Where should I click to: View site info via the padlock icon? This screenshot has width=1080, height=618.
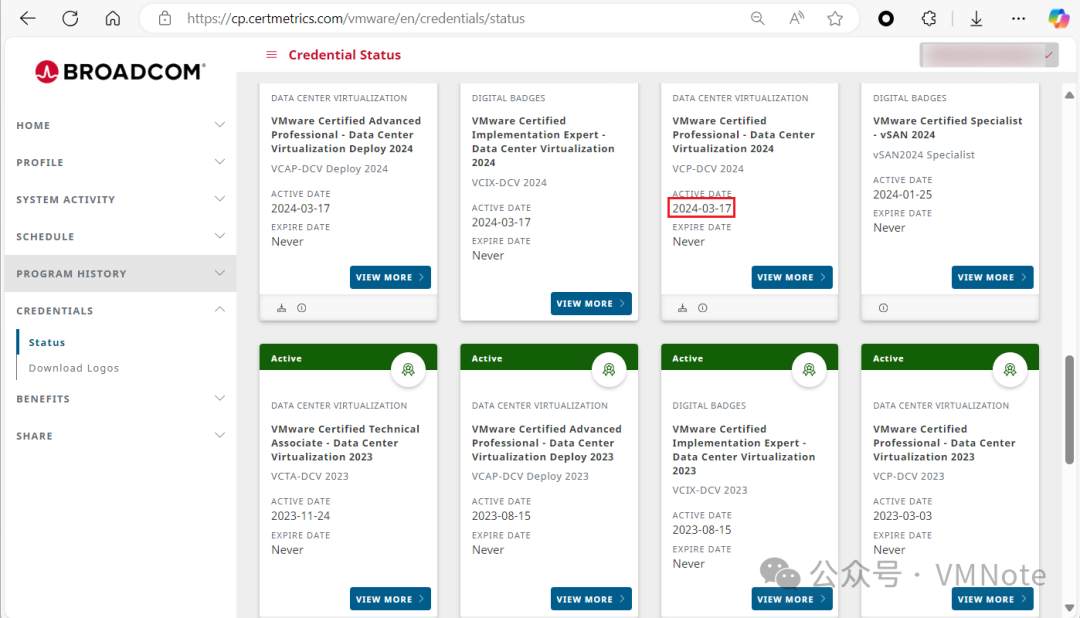(165, 19)
